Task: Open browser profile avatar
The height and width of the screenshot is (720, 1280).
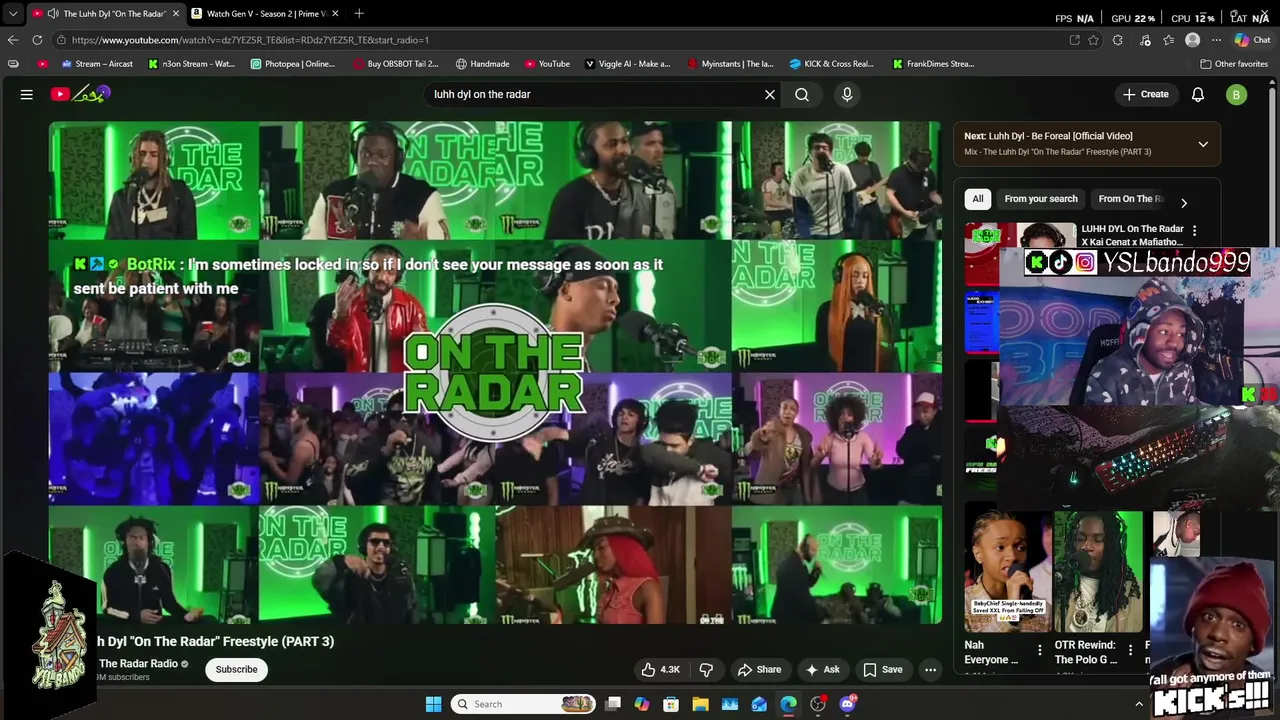Action: coord(1192,40)
